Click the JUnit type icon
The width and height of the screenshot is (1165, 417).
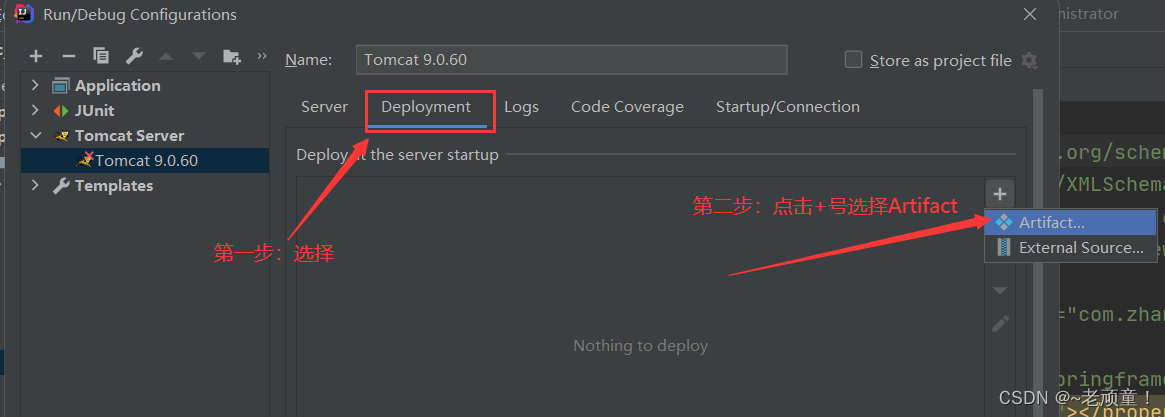click(x=61, y=111)
